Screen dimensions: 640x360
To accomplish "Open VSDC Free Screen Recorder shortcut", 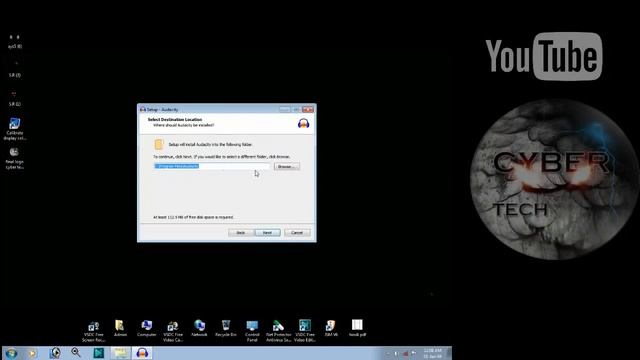I will pyautogui.click(x=93, y=331).
